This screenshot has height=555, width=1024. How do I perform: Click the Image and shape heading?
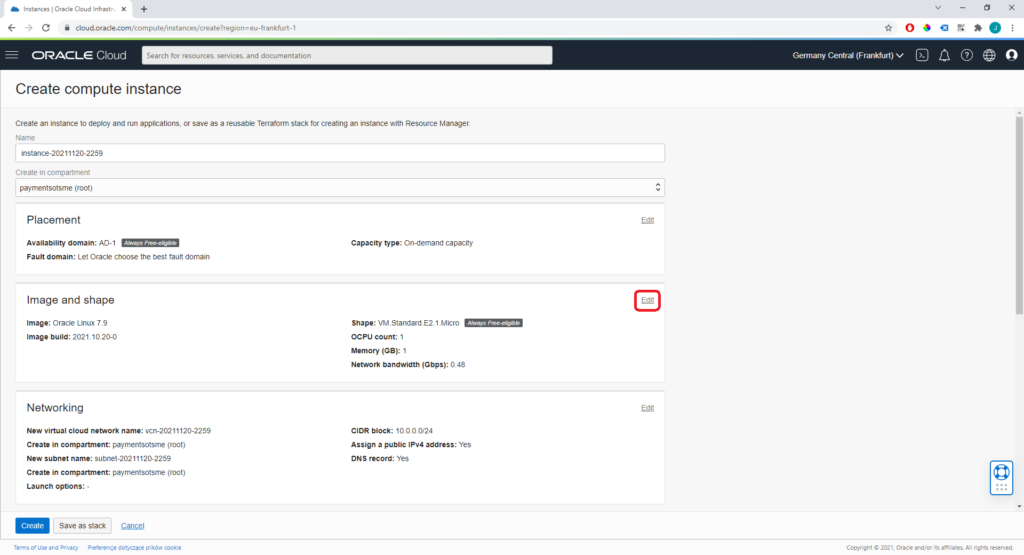pos(71,300)
